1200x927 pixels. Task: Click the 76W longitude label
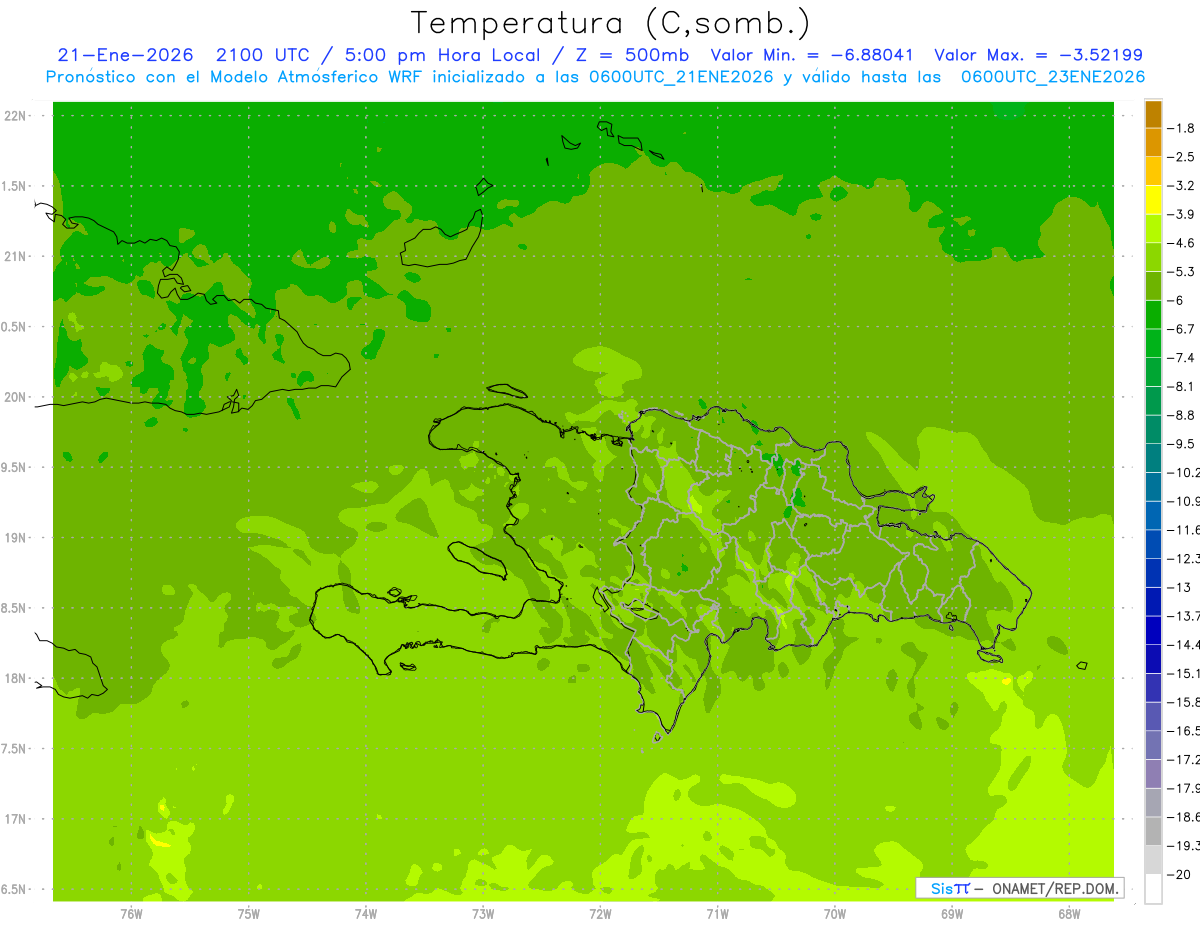click(x=131, y=914)
